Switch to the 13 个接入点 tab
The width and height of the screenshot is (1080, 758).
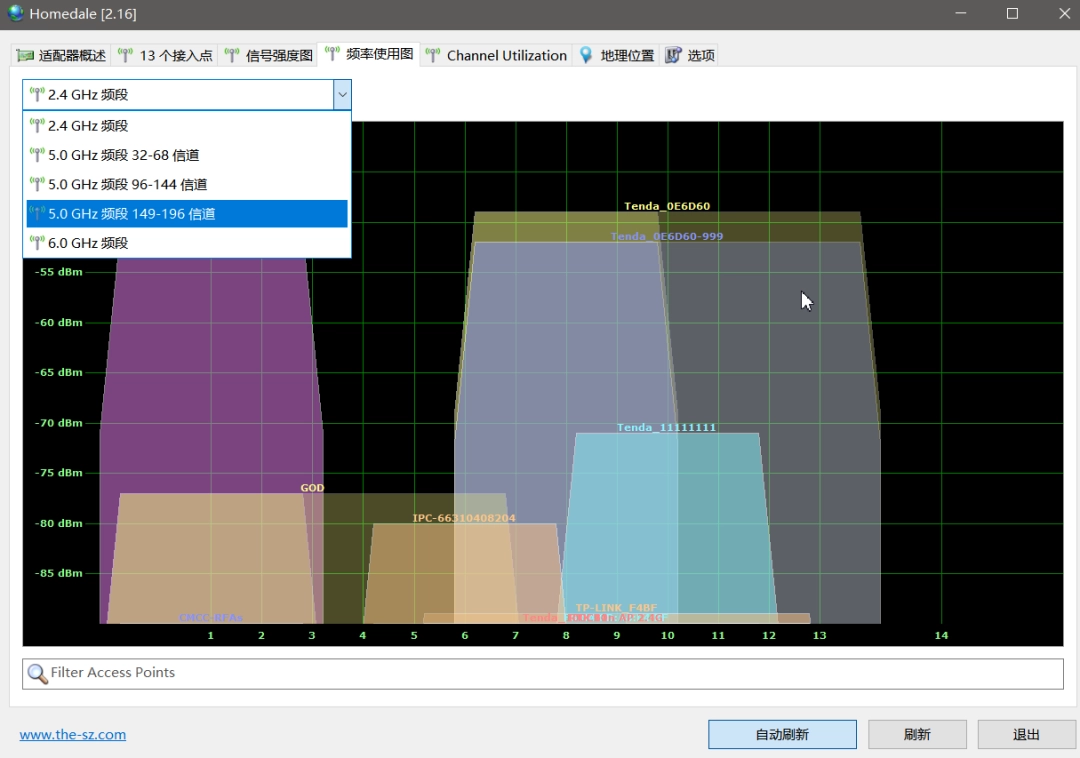tap(165, 55)
